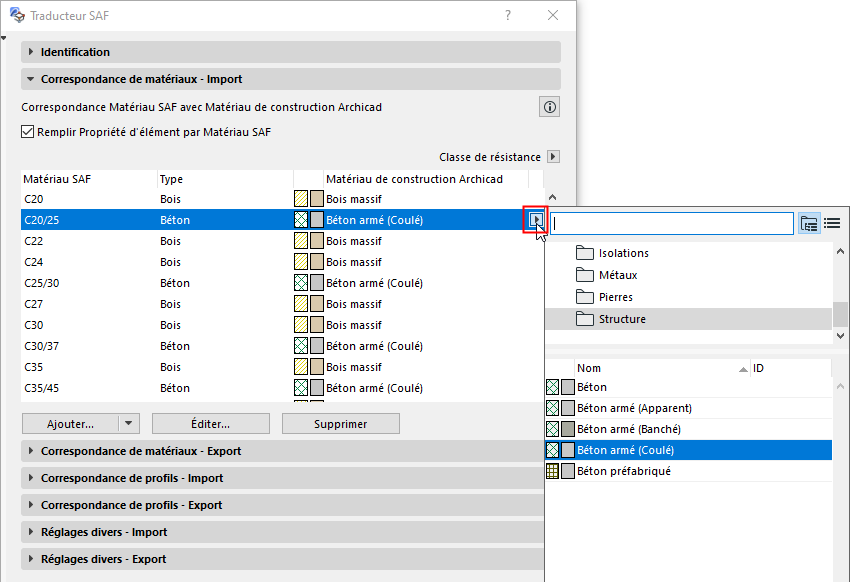This screenshot has height=582, width=850.
Task: Click material table scroll up arrow
Action: (552, 198)
